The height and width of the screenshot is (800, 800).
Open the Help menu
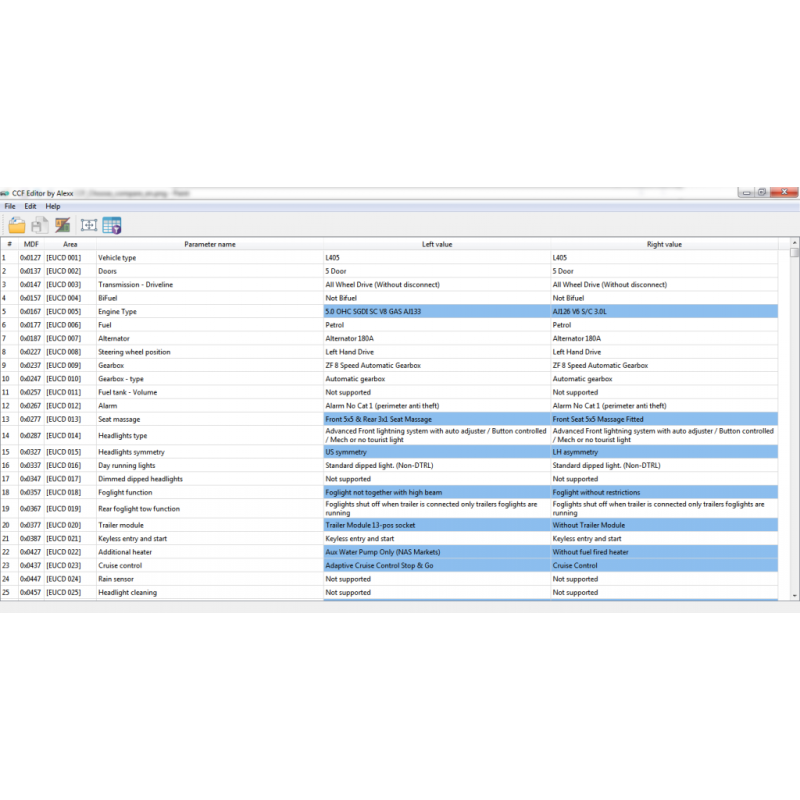click(51, 206)
